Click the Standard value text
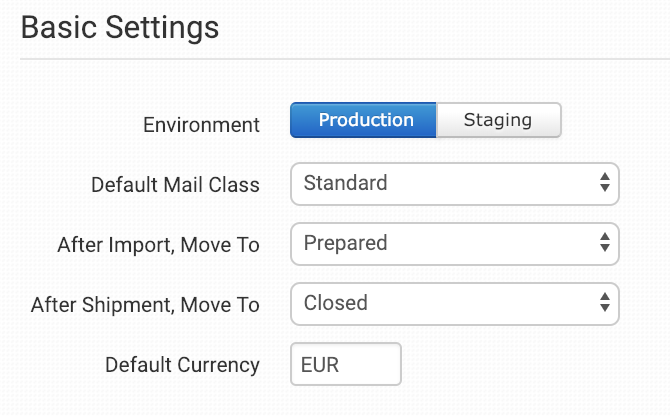This screenshot has height=416, width=670. pos(345,183)
